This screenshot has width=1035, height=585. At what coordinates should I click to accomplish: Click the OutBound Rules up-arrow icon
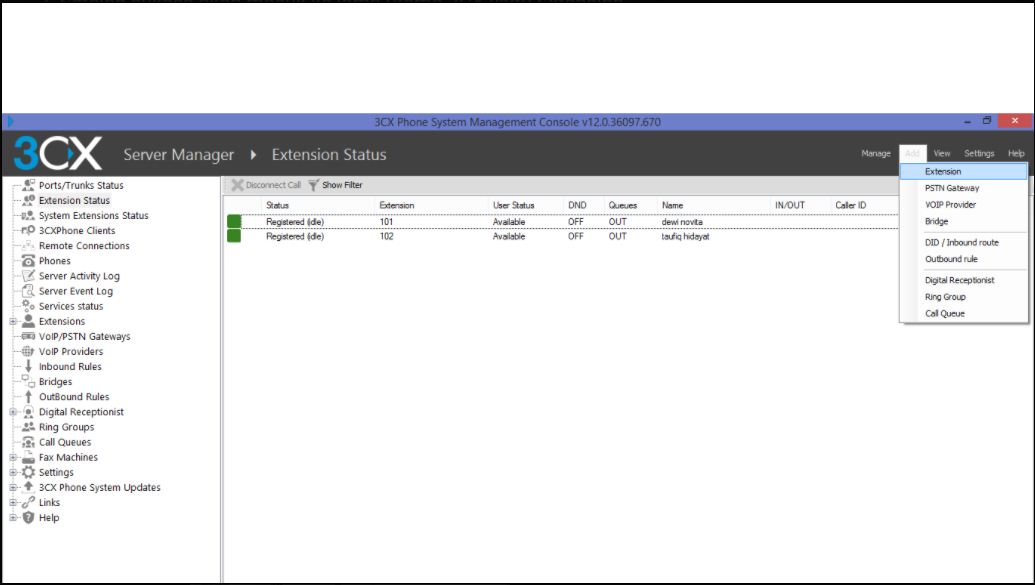[x=28, y=397]
